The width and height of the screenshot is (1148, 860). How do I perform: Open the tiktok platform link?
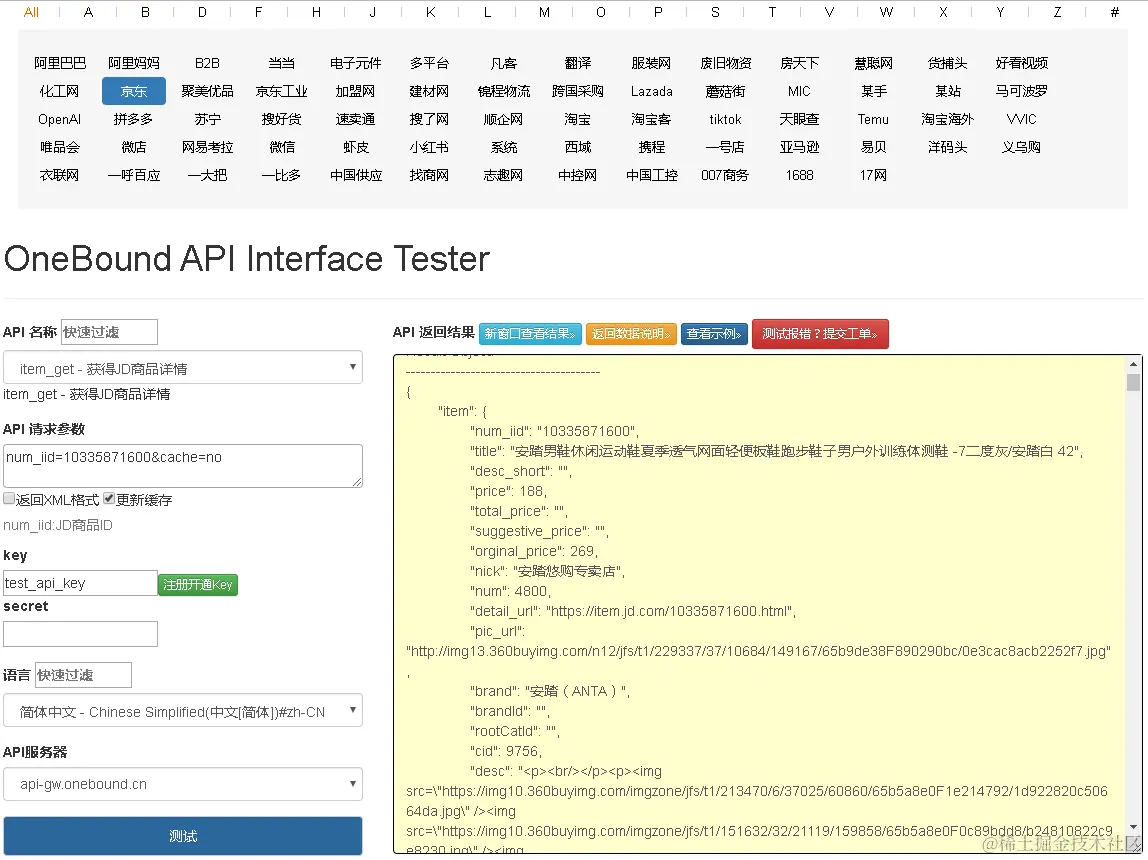(x=726, y=119)
